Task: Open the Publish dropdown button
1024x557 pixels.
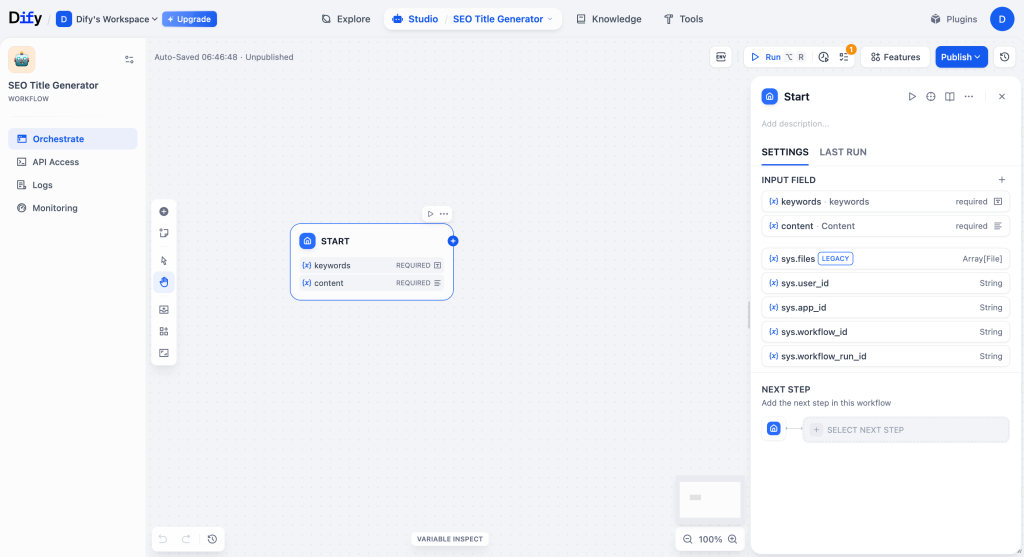Action: point(961,57)
